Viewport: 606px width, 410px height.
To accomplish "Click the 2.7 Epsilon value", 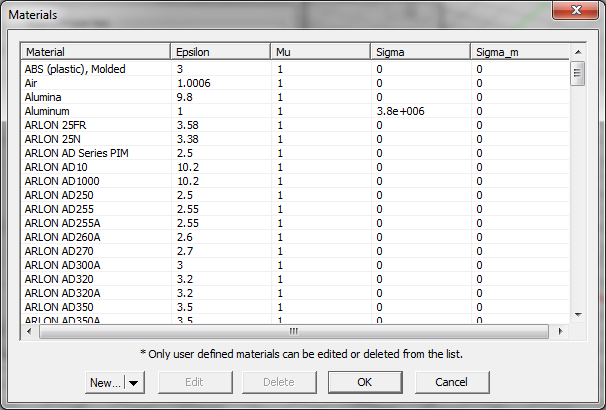I will [184, 251].
